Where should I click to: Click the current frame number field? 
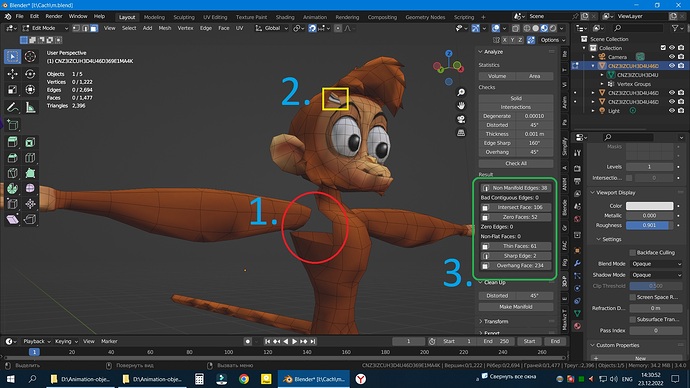pyautogui.click(x=408, y=341)
